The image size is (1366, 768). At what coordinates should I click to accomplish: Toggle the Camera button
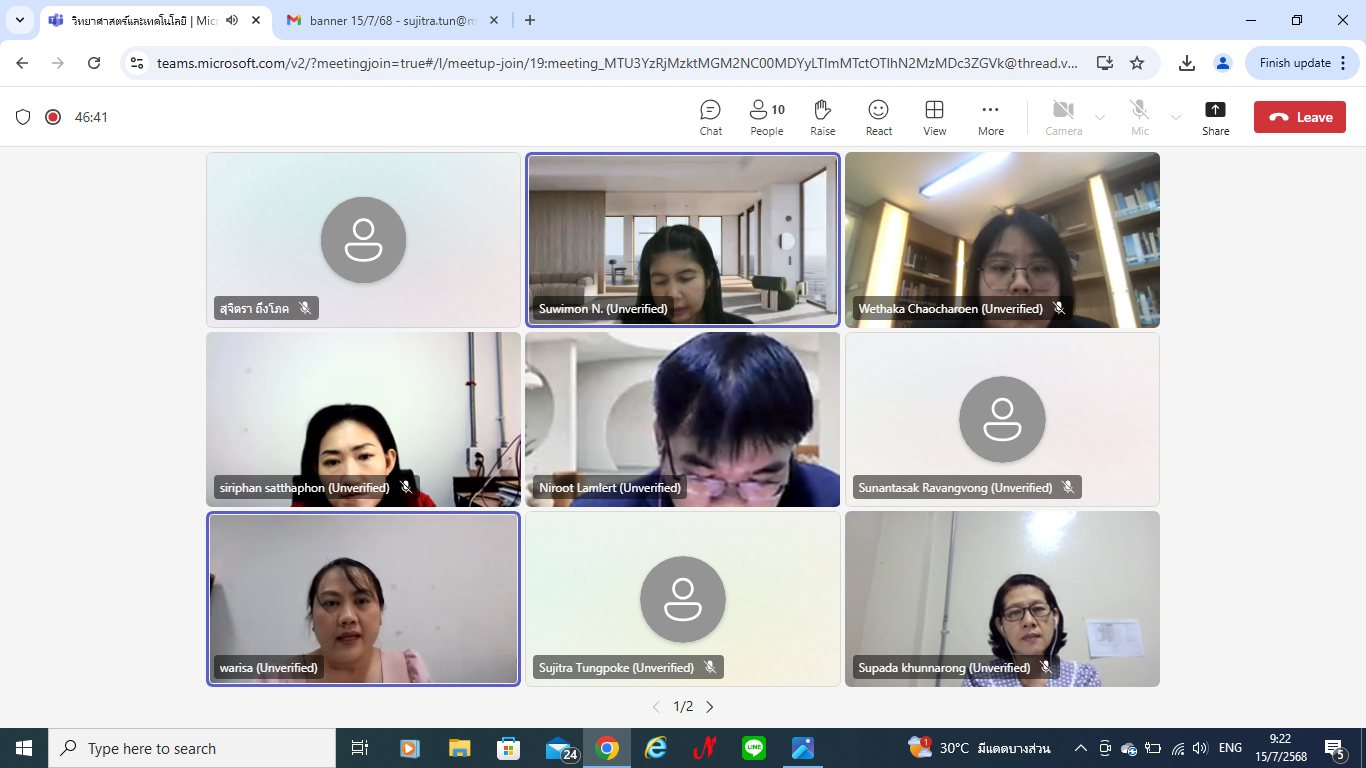pos(1064,117)
